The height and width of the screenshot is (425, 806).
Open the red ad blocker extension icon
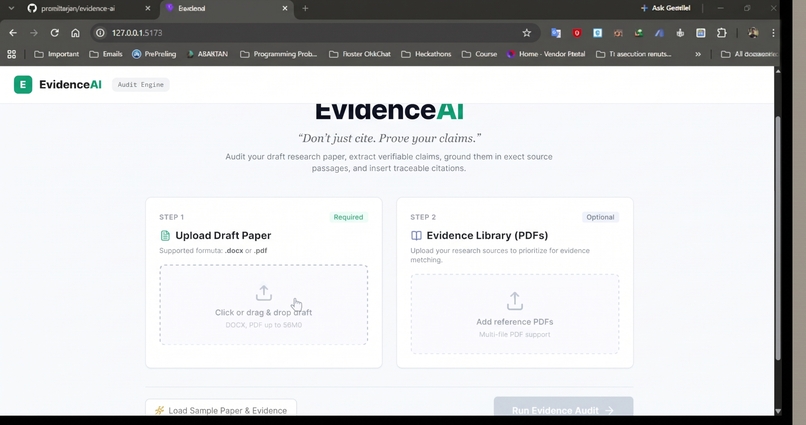point(577,33)
